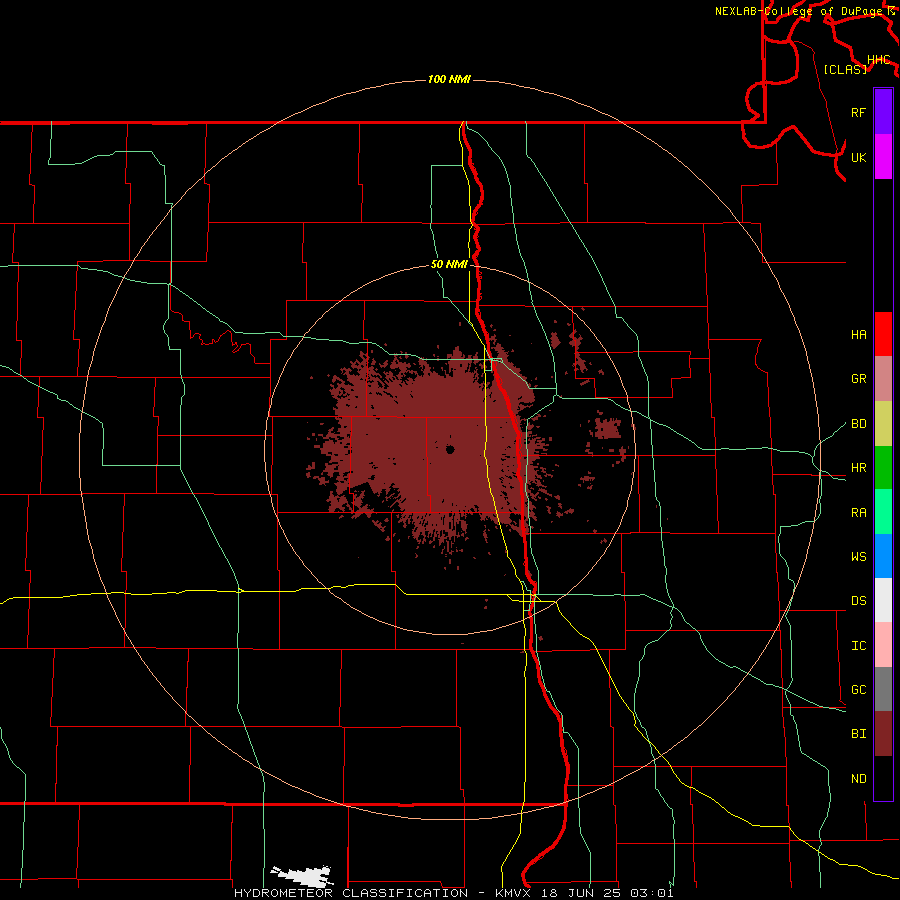Click the HA red legend color block
The width and height of the screenshot is (900, 900).
(883, 334)
